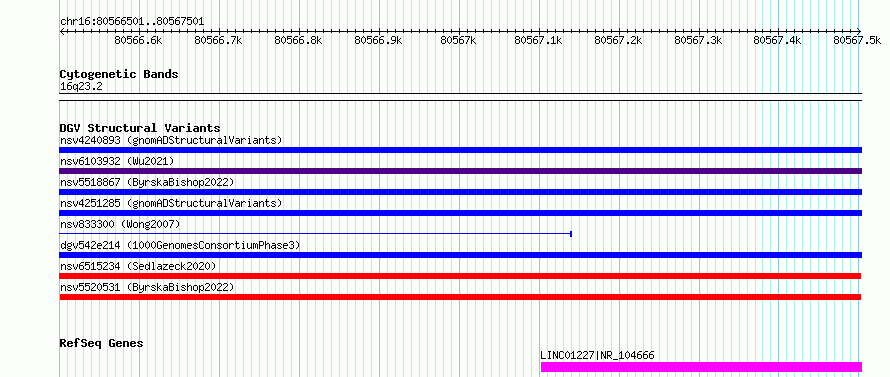
Task: Select the red bar under nsv6515234
Action: (x=460, y=276)
